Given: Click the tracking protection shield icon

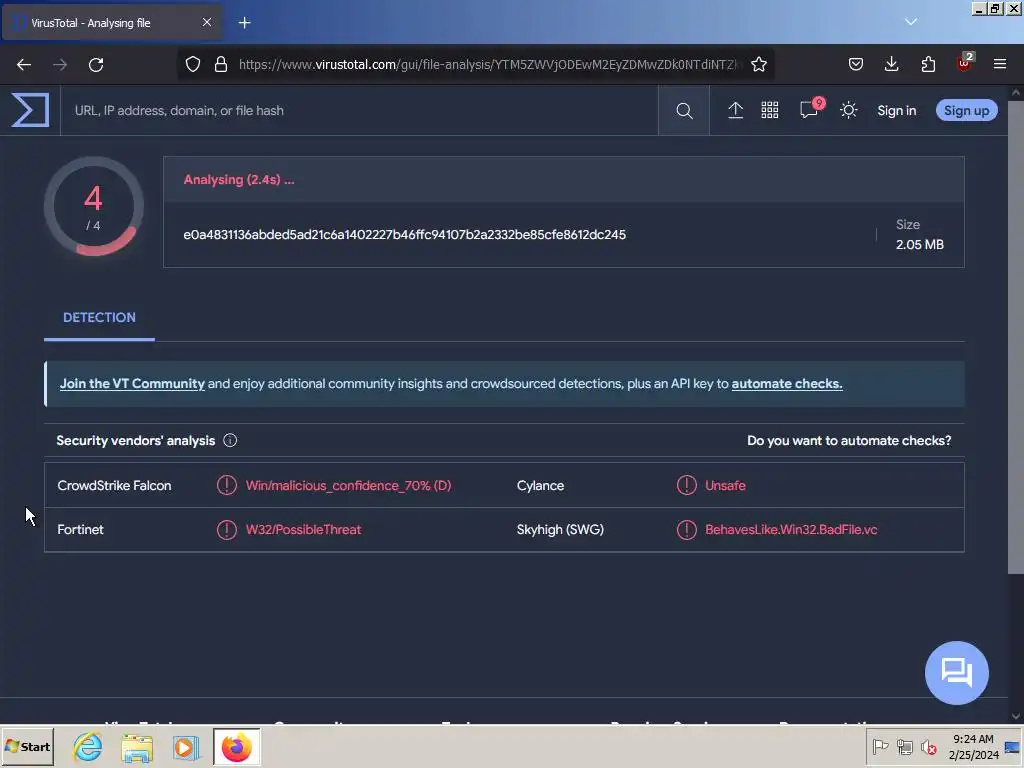Looking at the screenshot, I should 193,64.
